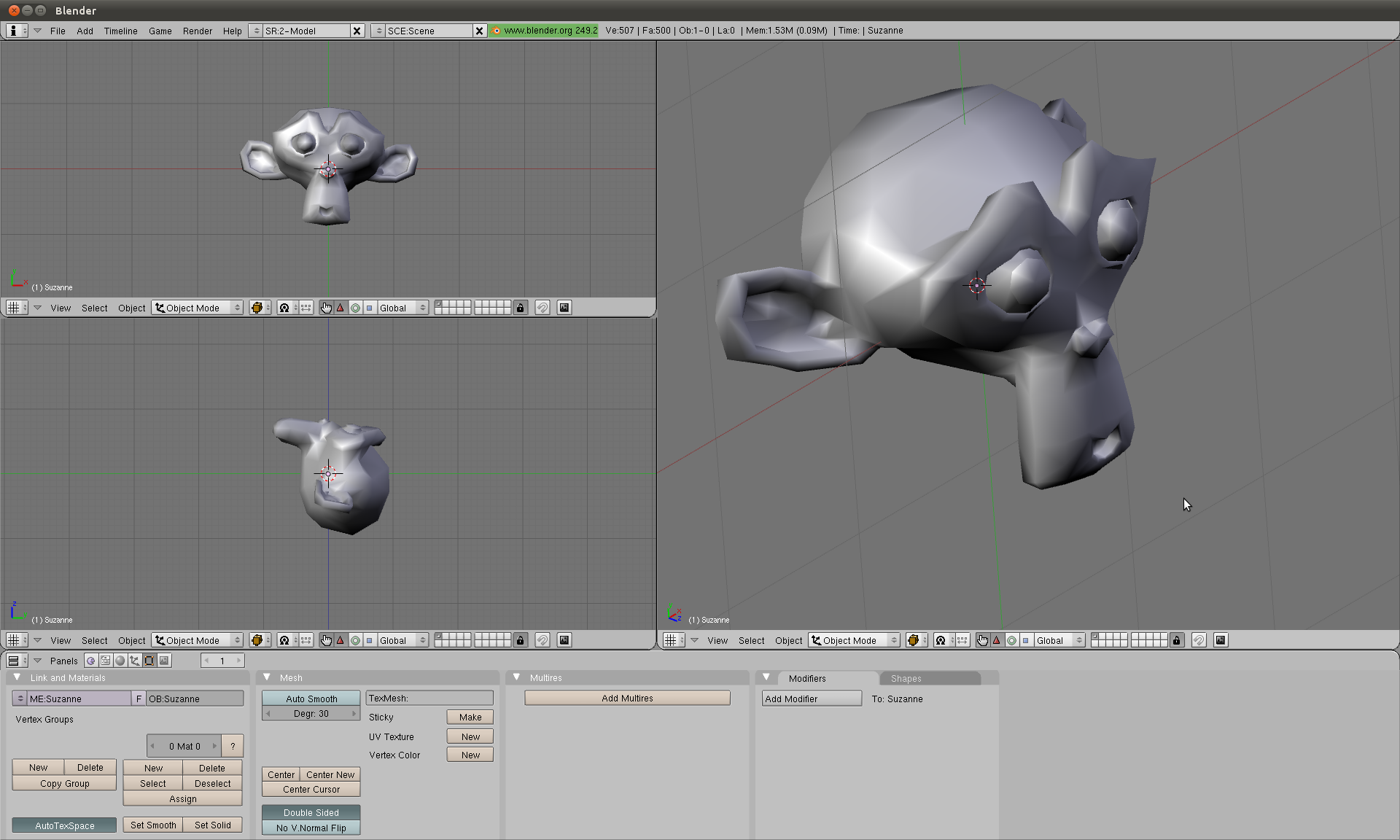Click the current frame number field showing 1
The height and width of the screenshot is (840, 1400).
point(222,661)
